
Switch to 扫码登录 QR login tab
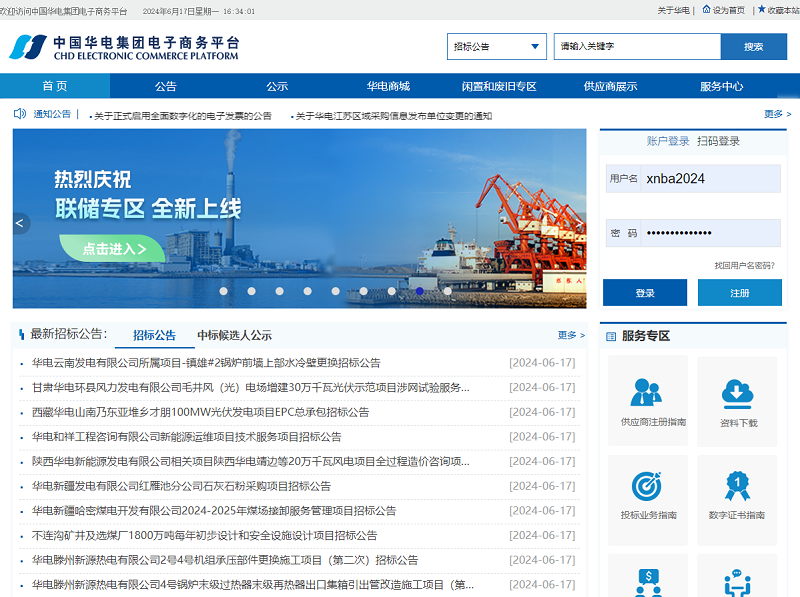pos(718,141)
